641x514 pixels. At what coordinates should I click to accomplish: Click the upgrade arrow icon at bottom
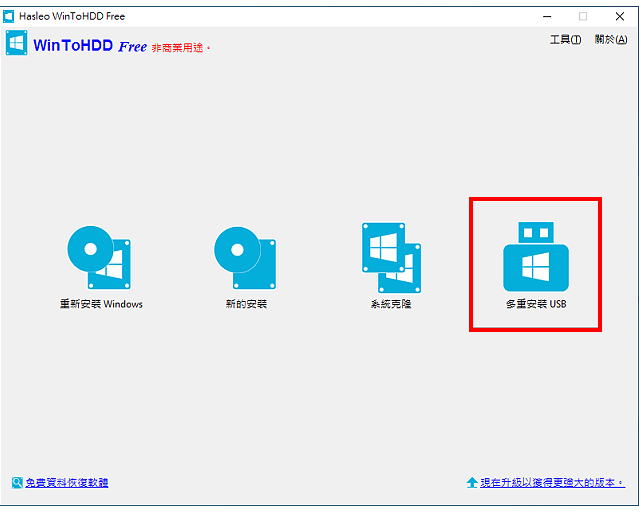[x=472, y=483]
